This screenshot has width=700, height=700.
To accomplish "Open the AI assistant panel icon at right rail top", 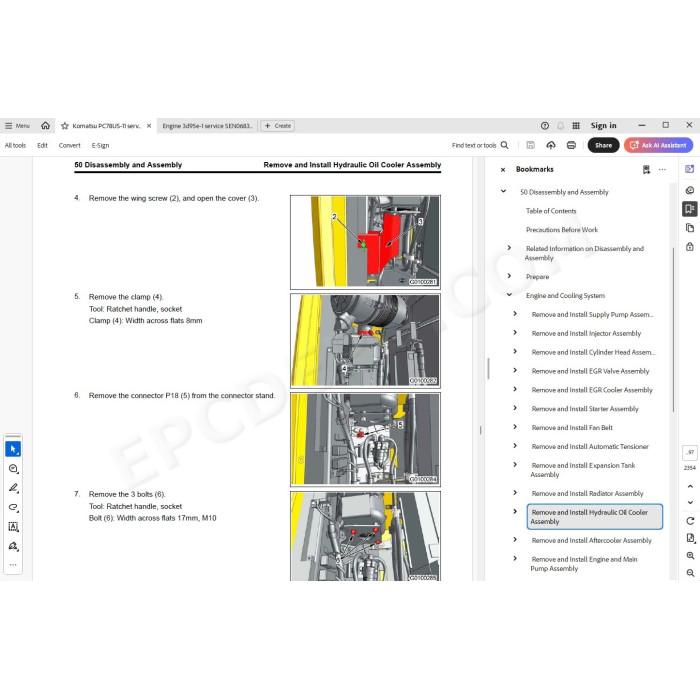I will pyautogui.click(x=690, y=169).
